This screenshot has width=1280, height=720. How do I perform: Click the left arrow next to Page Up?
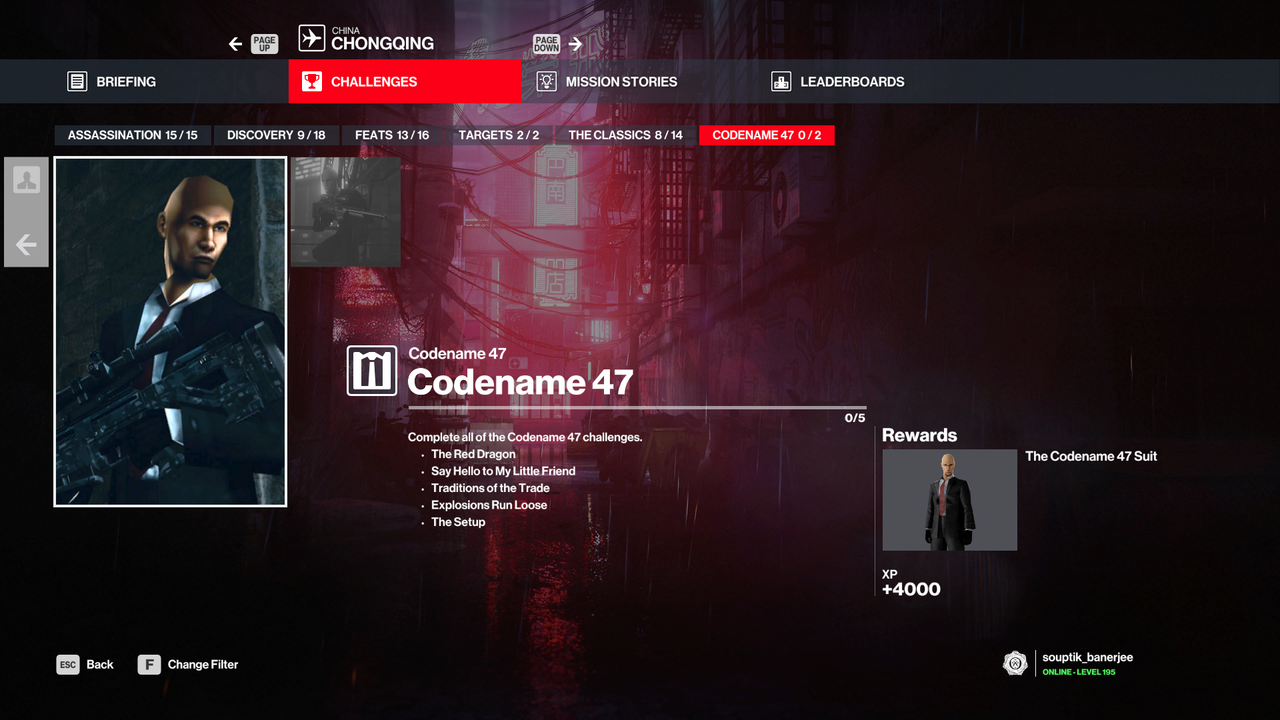235,44
